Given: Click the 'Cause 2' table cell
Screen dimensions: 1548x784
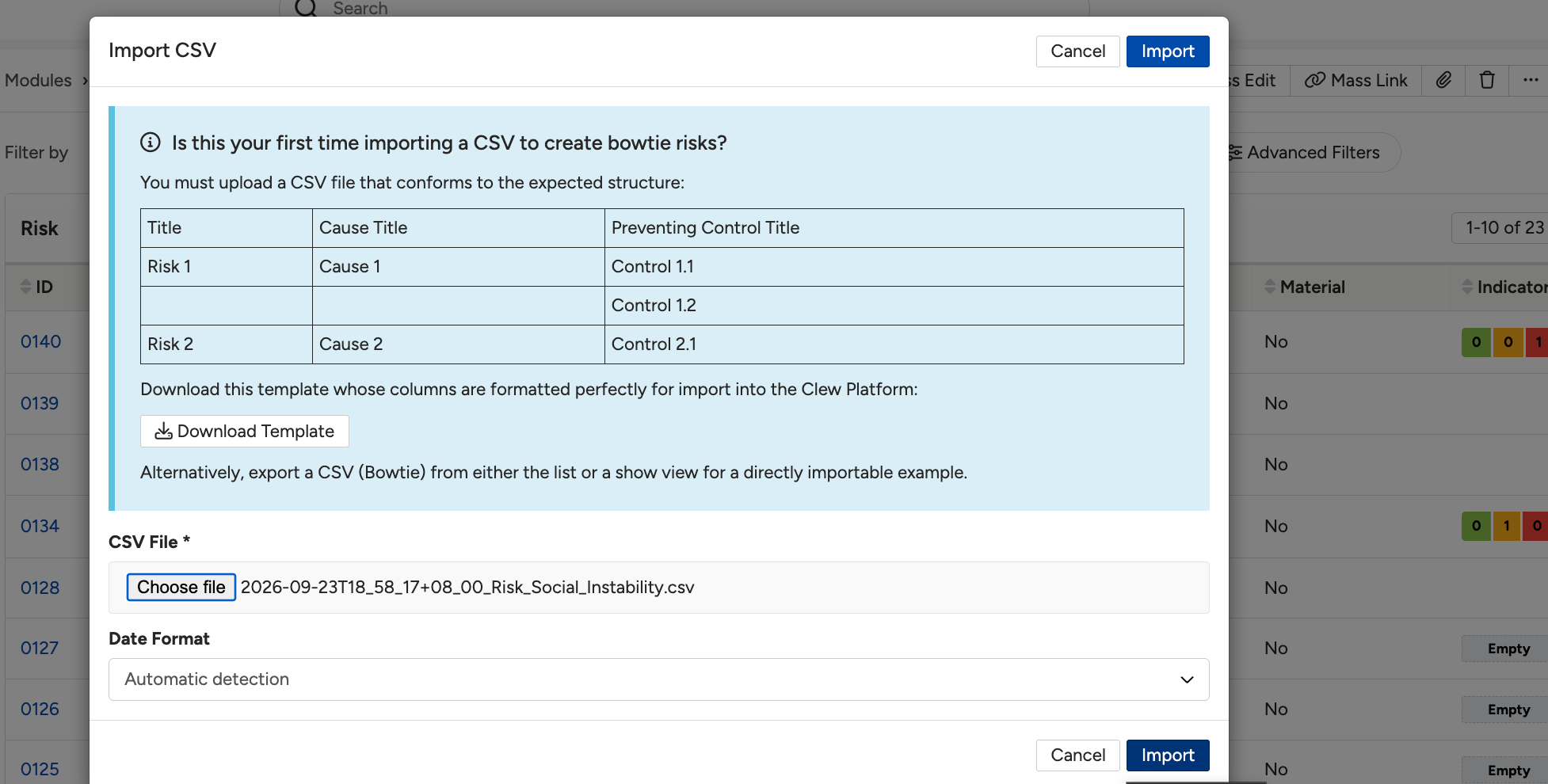Looking at the screenshot, I should pos(459,344).
